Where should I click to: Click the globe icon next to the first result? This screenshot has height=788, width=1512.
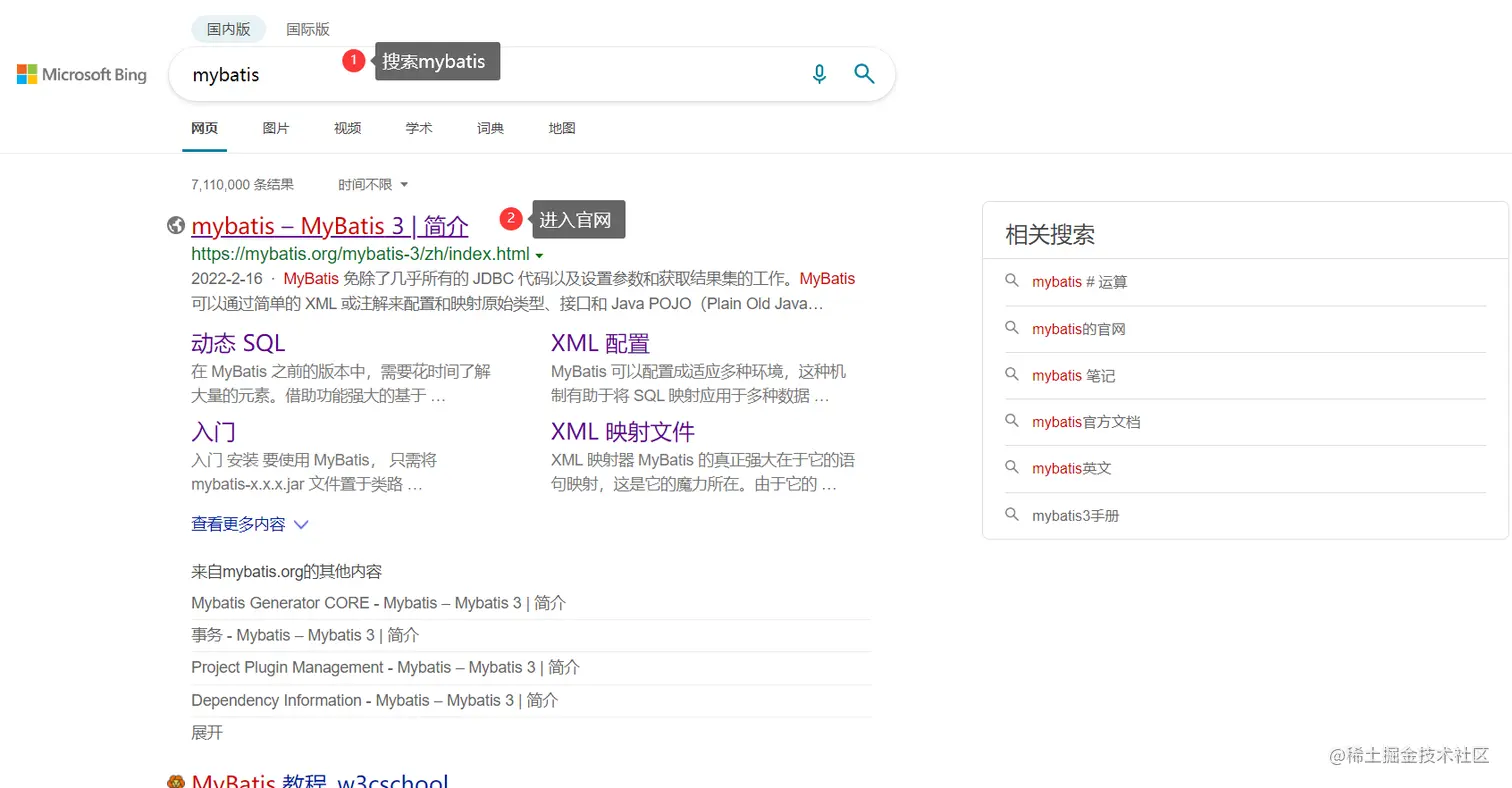pyautogui.click(x=176, y=225)
